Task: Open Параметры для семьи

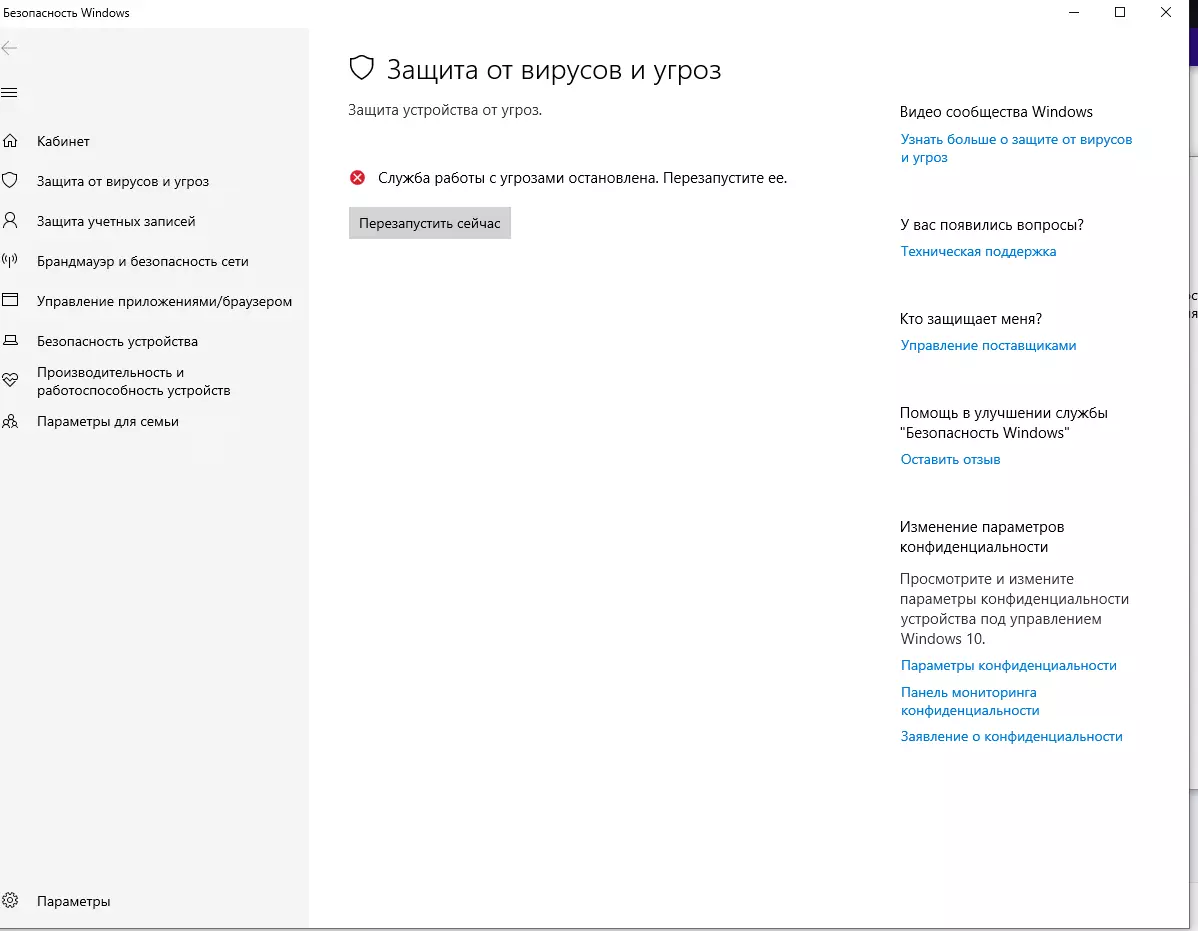Action: [x=108, y=422]
